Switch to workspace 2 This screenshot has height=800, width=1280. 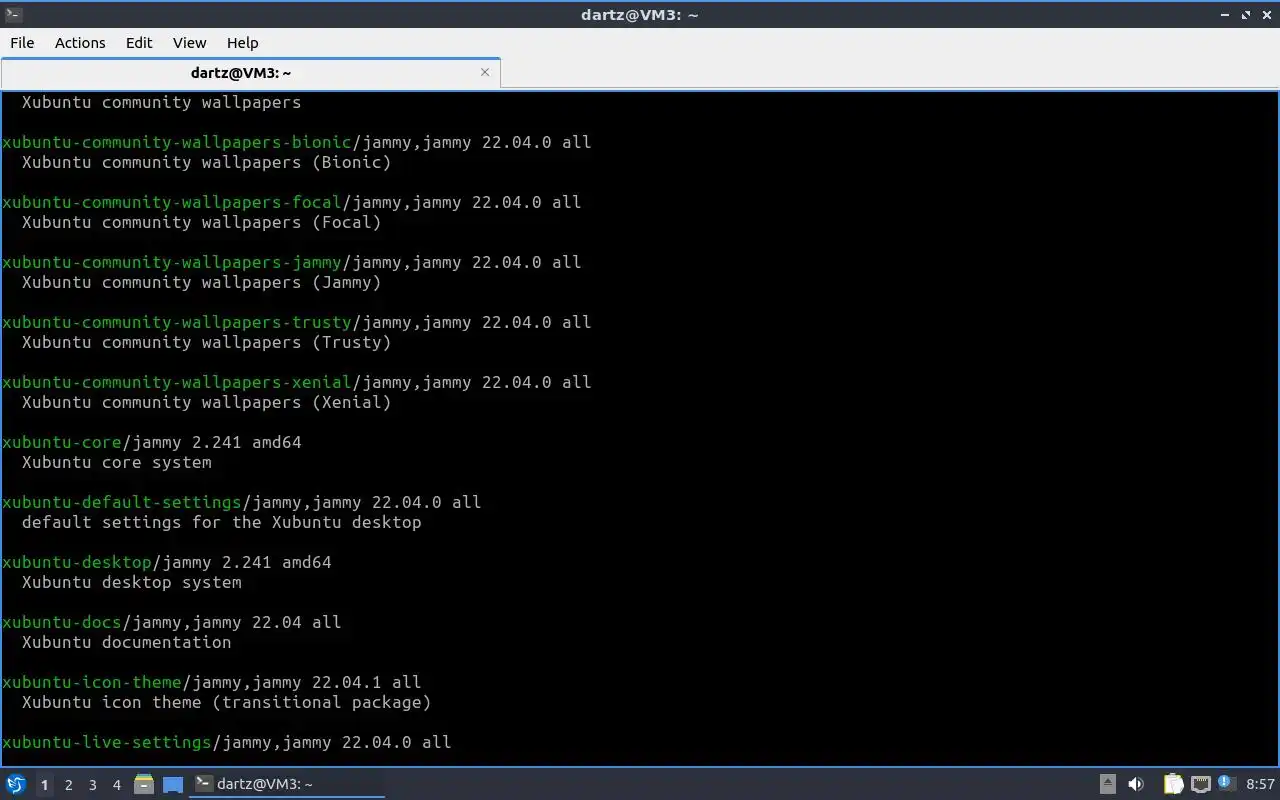68,785
